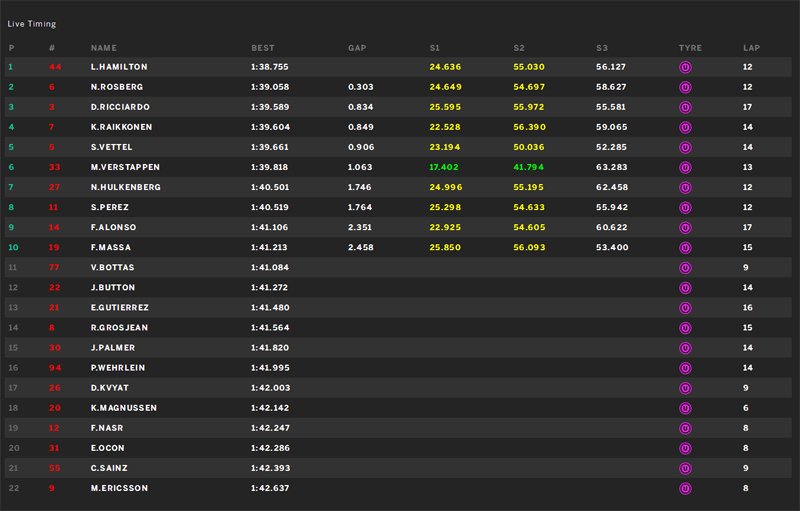The width and height of the screenshot is (800, 511).
Task: Click the GAP column header
Action: (x=357, y=48)
